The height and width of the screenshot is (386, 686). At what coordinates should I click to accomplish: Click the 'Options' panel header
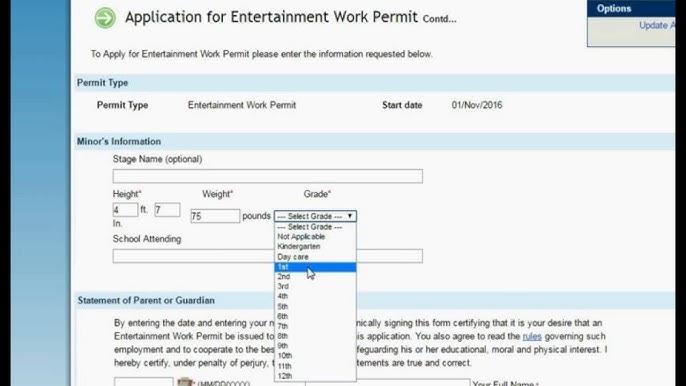tap(631, 8)
